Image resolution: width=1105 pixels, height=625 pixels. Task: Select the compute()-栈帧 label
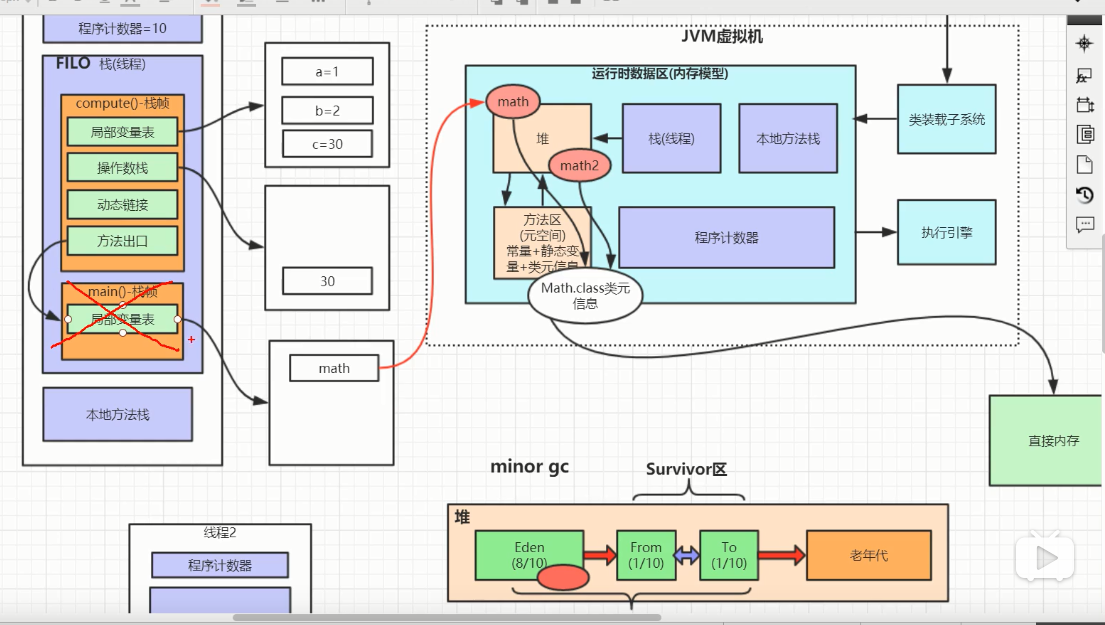point(123,103)
